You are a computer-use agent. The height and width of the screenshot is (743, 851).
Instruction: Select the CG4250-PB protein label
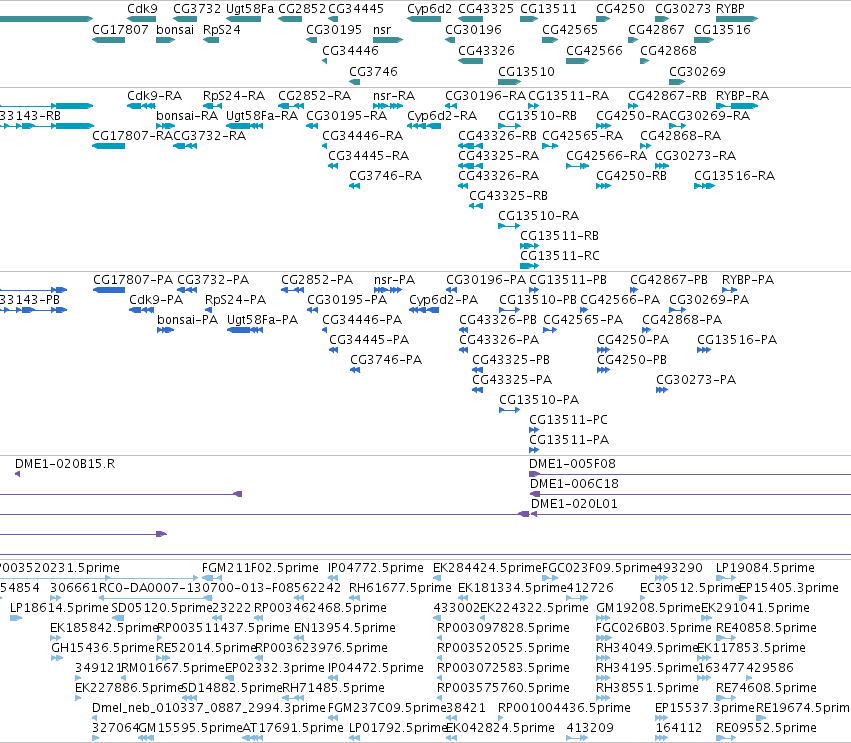click(632, 359)
